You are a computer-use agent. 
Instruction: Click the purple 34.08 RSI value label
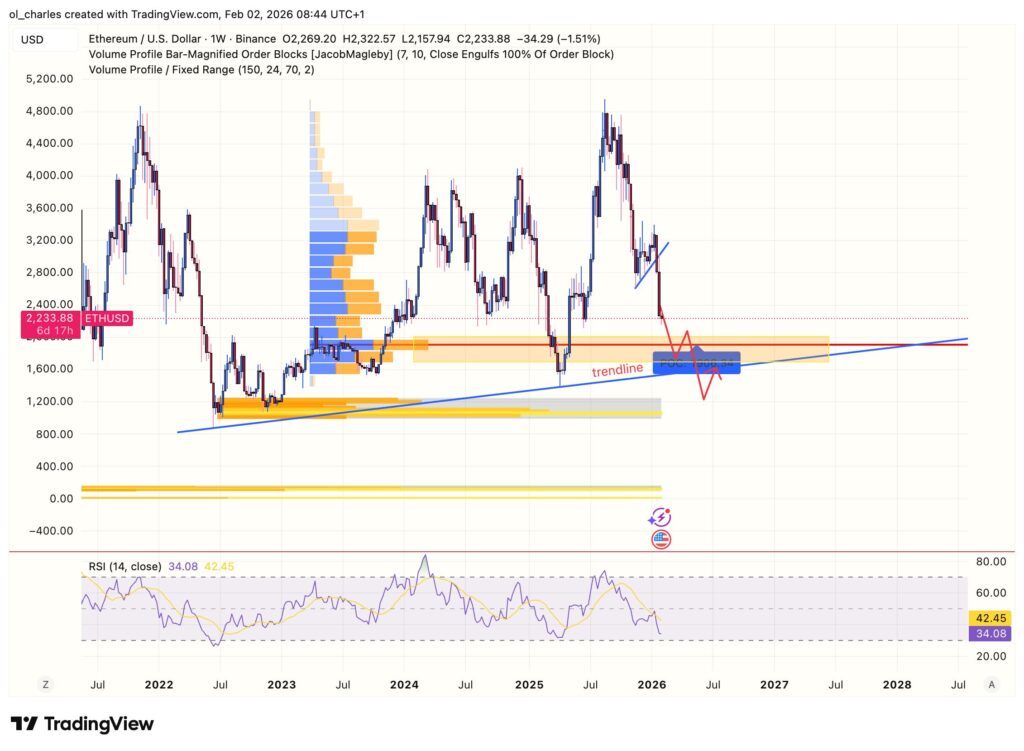coord(988,634)
